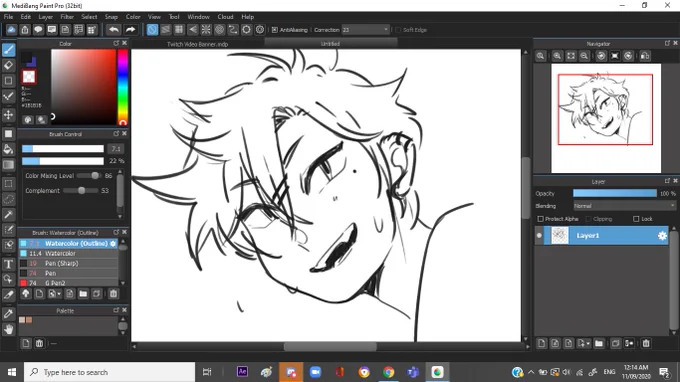This screenshot has height=382, width=680.
Task: Enable Protect Alpha checkbox
Action: tap(540, 219)
